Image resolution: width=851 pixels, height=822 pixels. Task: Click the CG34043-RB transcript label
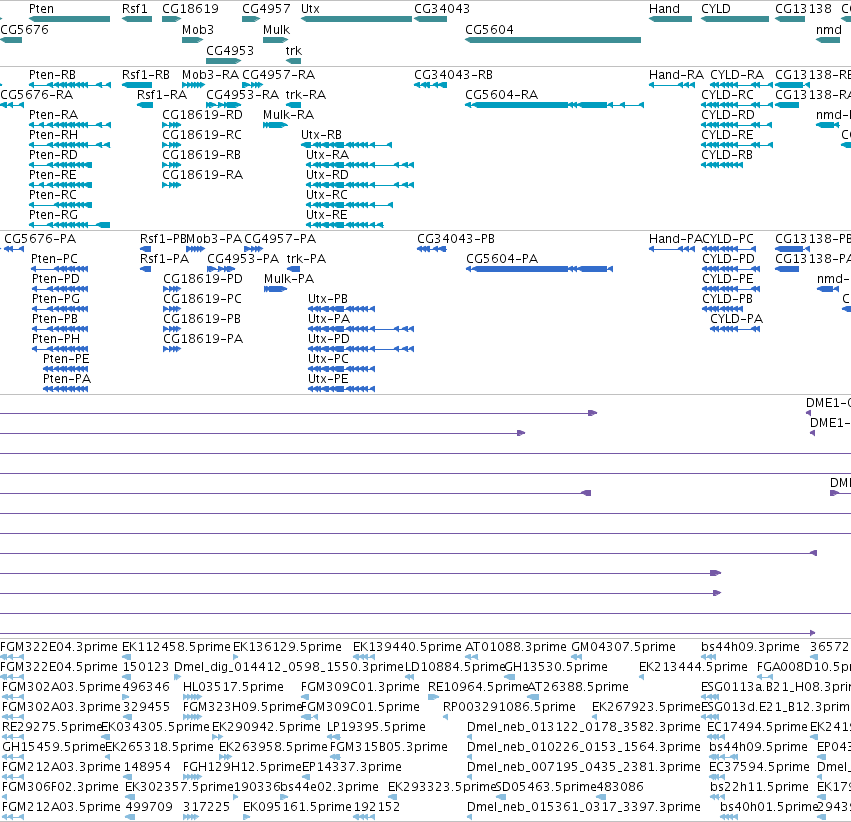pyautogui.click(x=453, y=74)
